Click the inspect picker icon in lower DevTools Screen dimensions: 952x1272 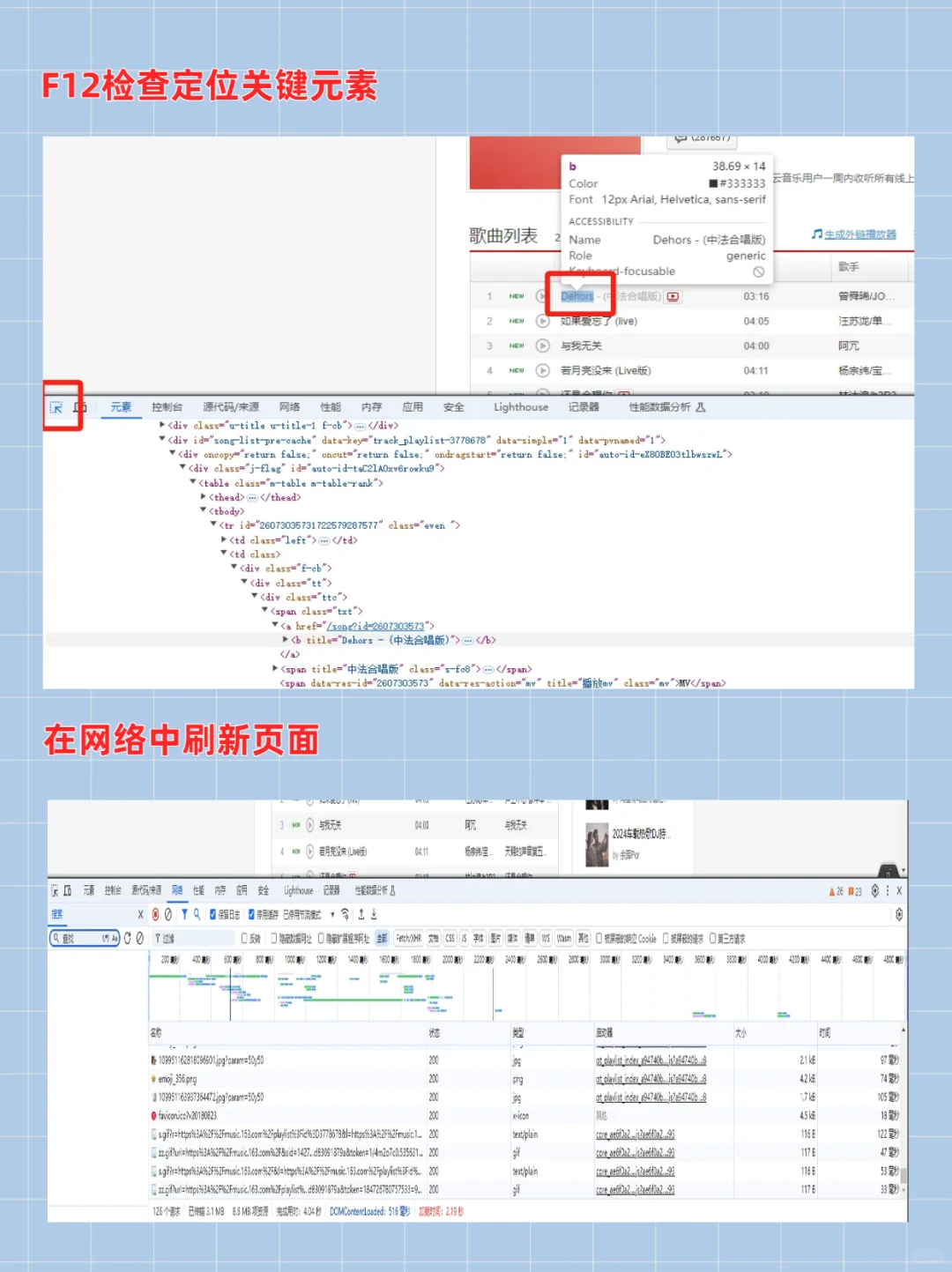pyautogui.click(x=55, y=890)
